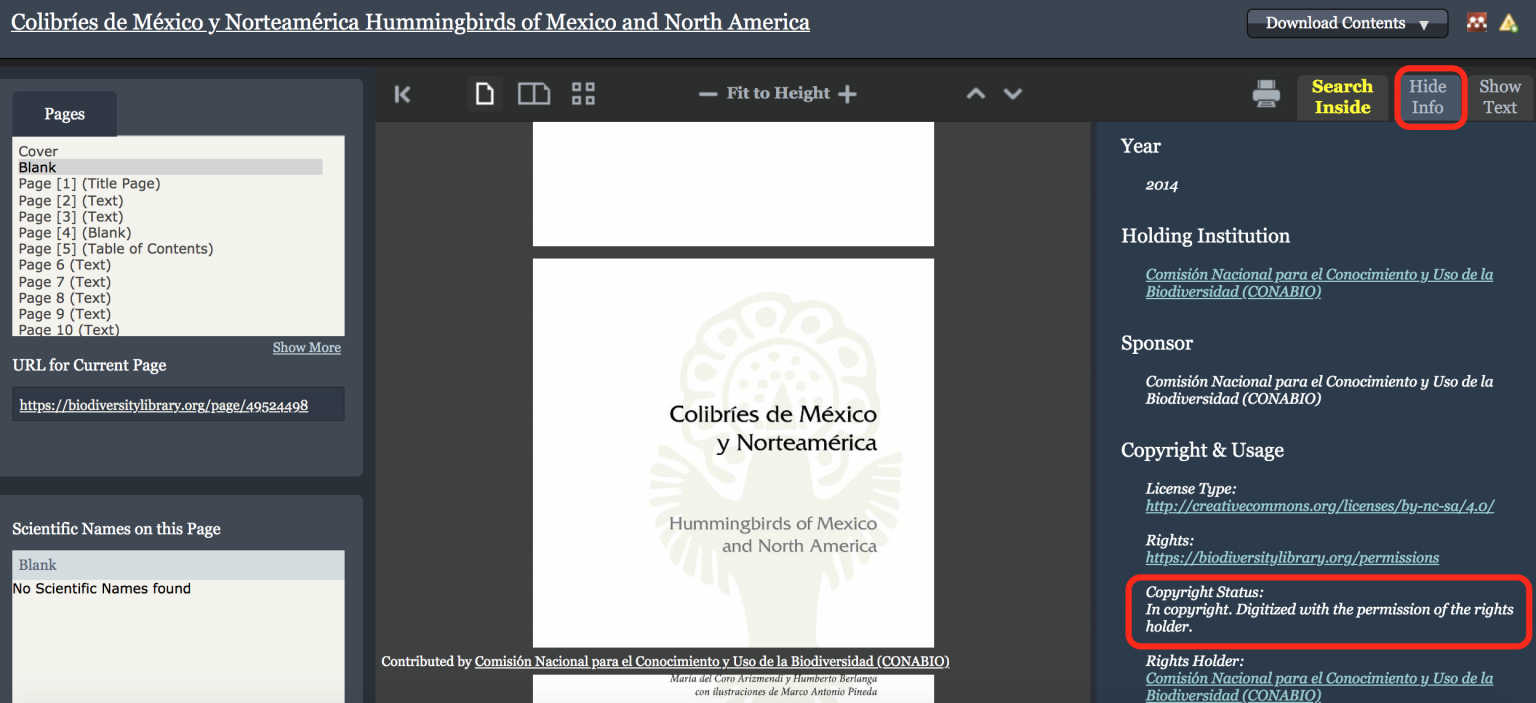Toggle the Show Text button
1536x703 pixels.
tap(1499, 97)
